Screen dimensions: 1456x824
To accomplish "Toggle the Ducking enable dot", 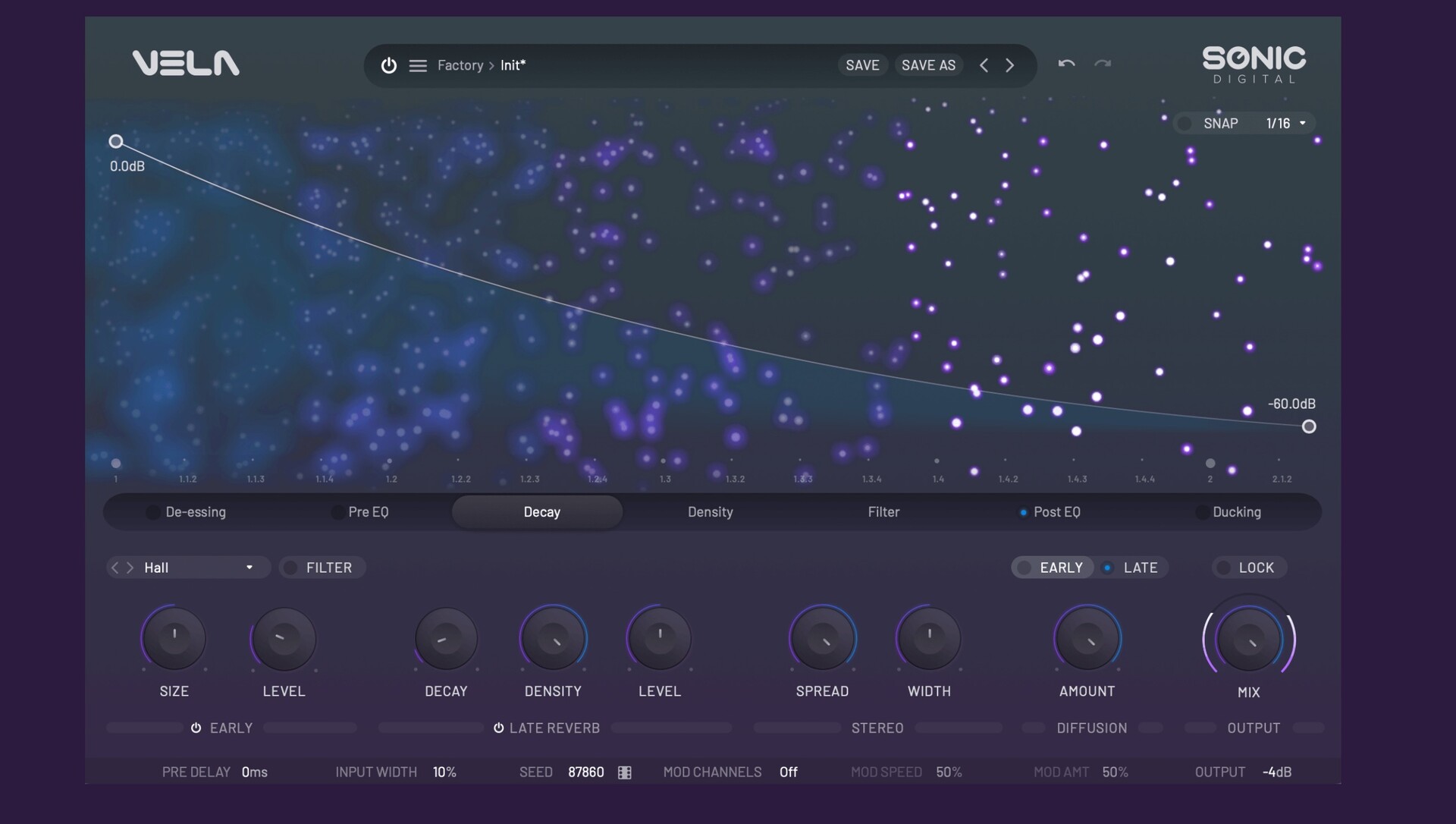I will pyautogui.click(x=1201, y=512).
